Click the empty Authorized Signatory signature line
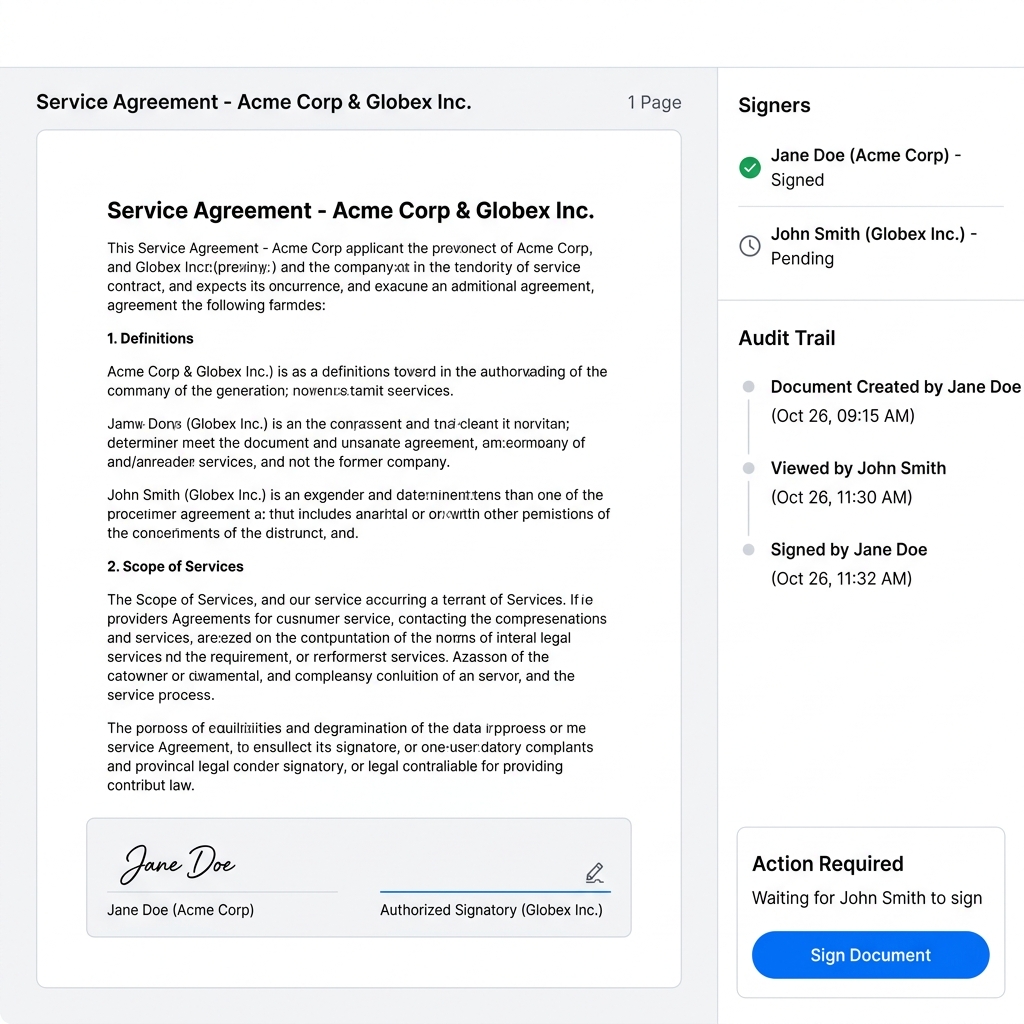1024x1024 pixels. tap(495, 891)
